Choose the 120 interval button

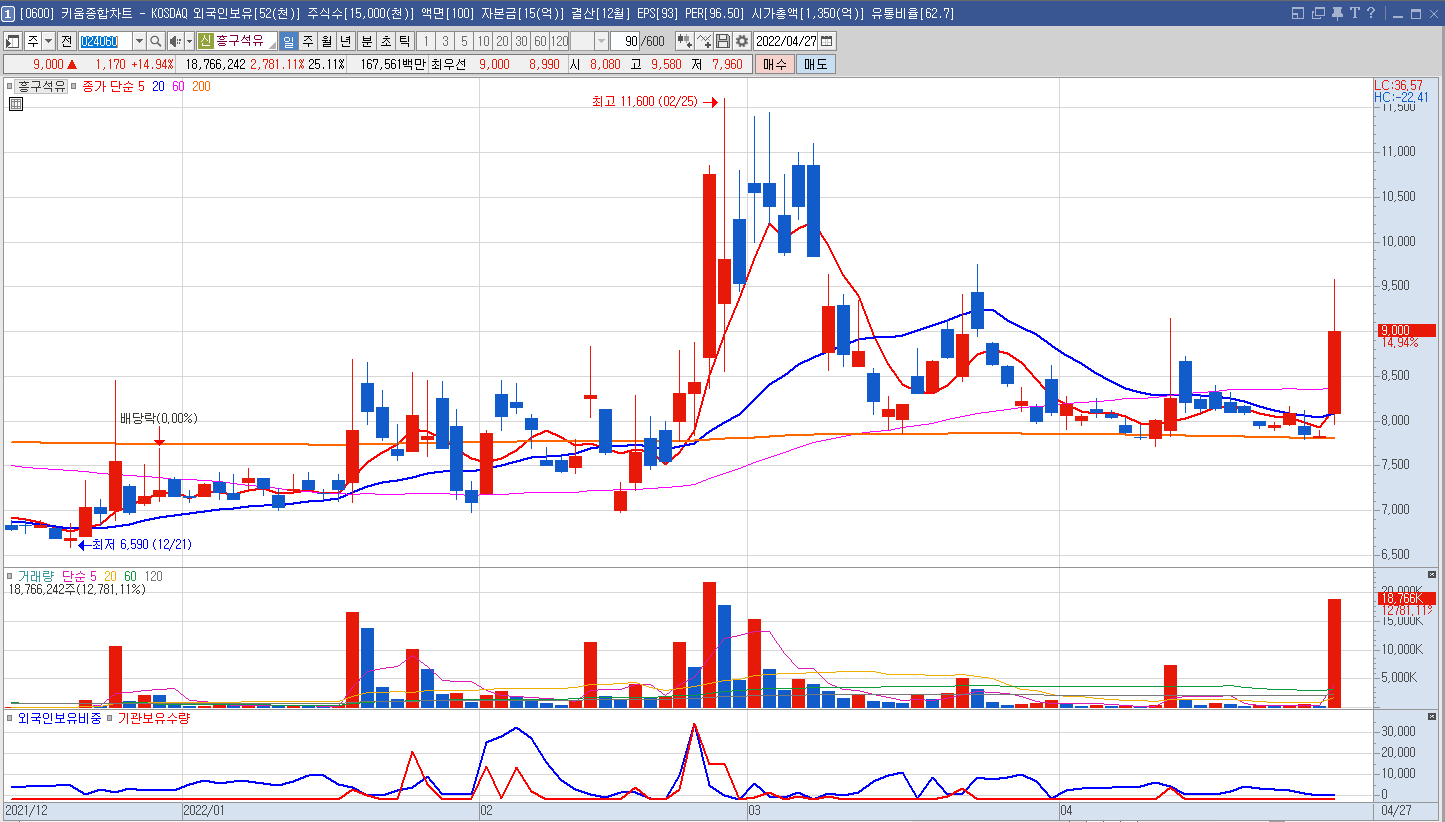(559, 41)
